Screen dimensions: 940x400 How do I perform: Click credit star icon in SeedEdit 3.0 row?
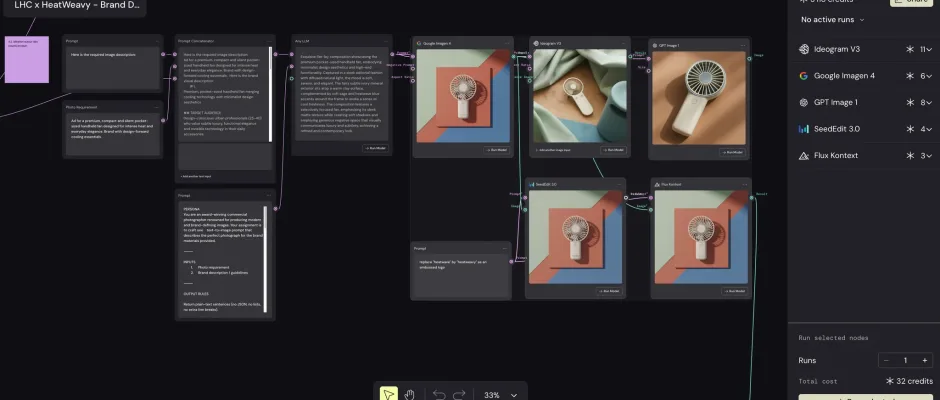(909, 129)
